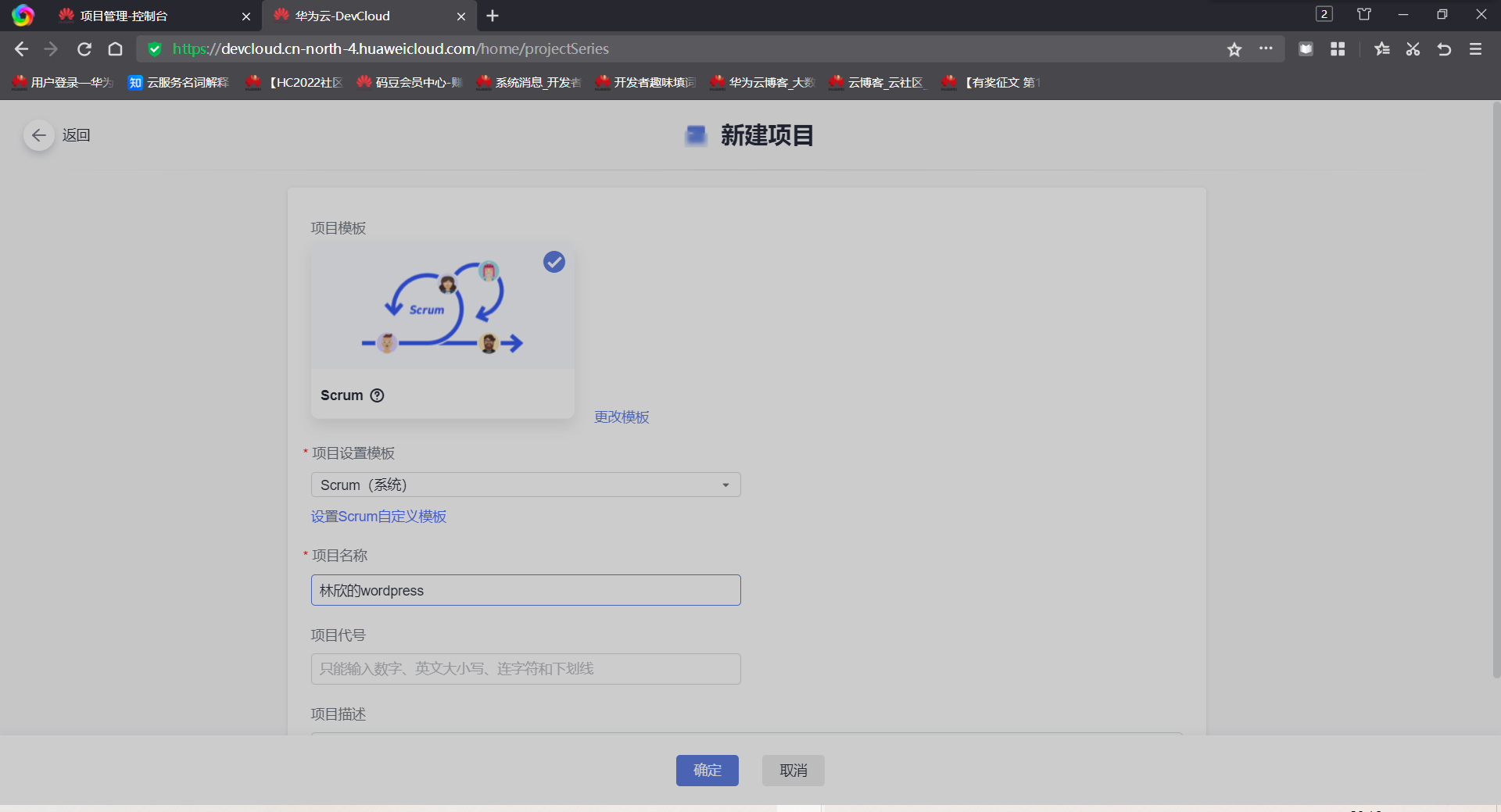
Task: Open the 云服务名词解释 bookmark
Action: (178, 82)
